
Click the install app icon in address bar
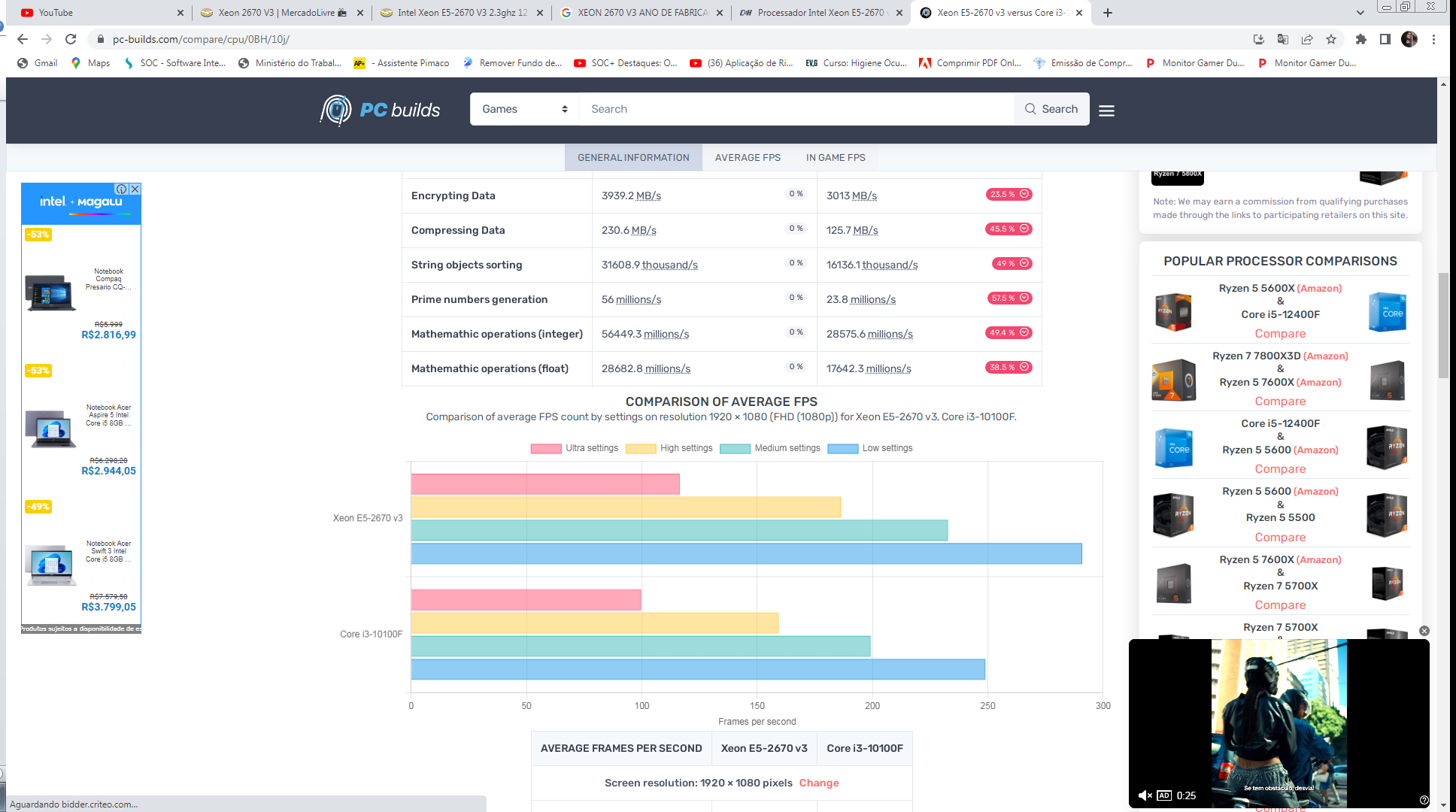[1258, 39]
